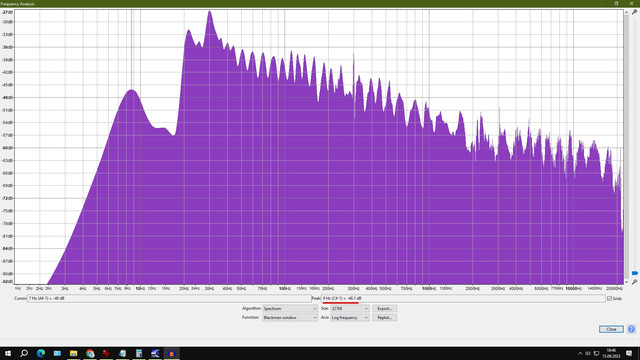Open the Windows Start menu
This screenshot has width=640, height=360.
(8, 353)
